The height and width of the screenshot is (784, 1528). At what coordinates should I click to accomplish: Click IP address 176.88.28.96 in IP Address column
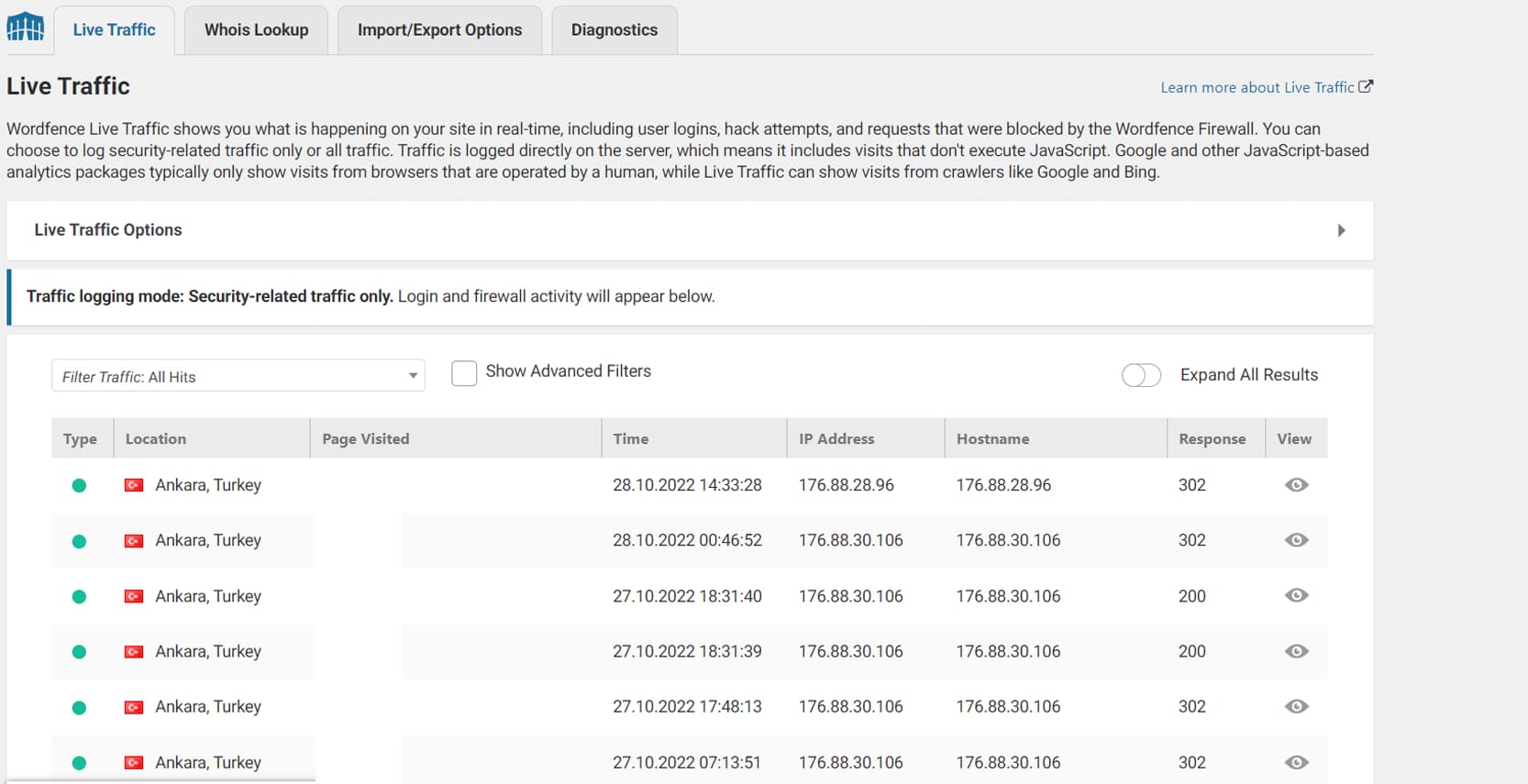[x=846, y=485]
